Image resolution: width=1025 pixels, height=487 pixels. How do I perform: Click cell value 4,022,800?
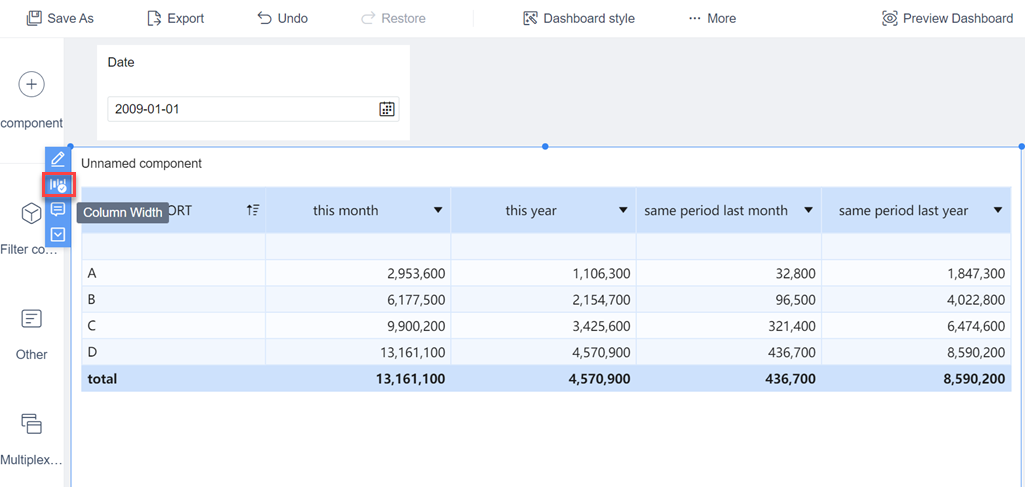tap(976, 300)
